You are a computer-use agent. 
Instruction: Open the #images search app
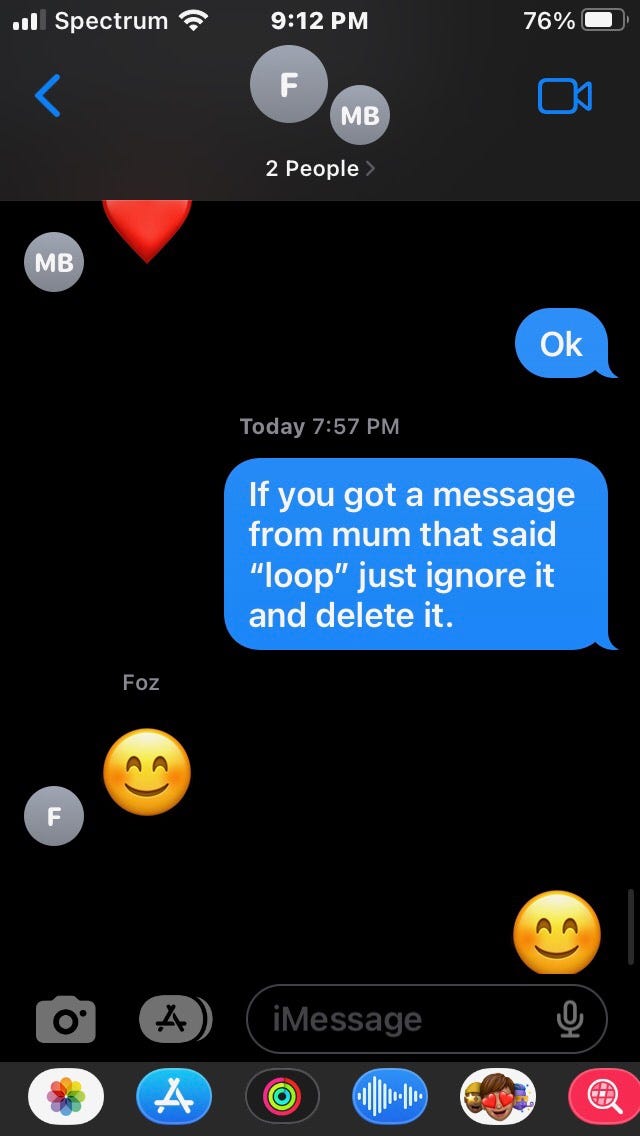click(x=604, y=1097)
